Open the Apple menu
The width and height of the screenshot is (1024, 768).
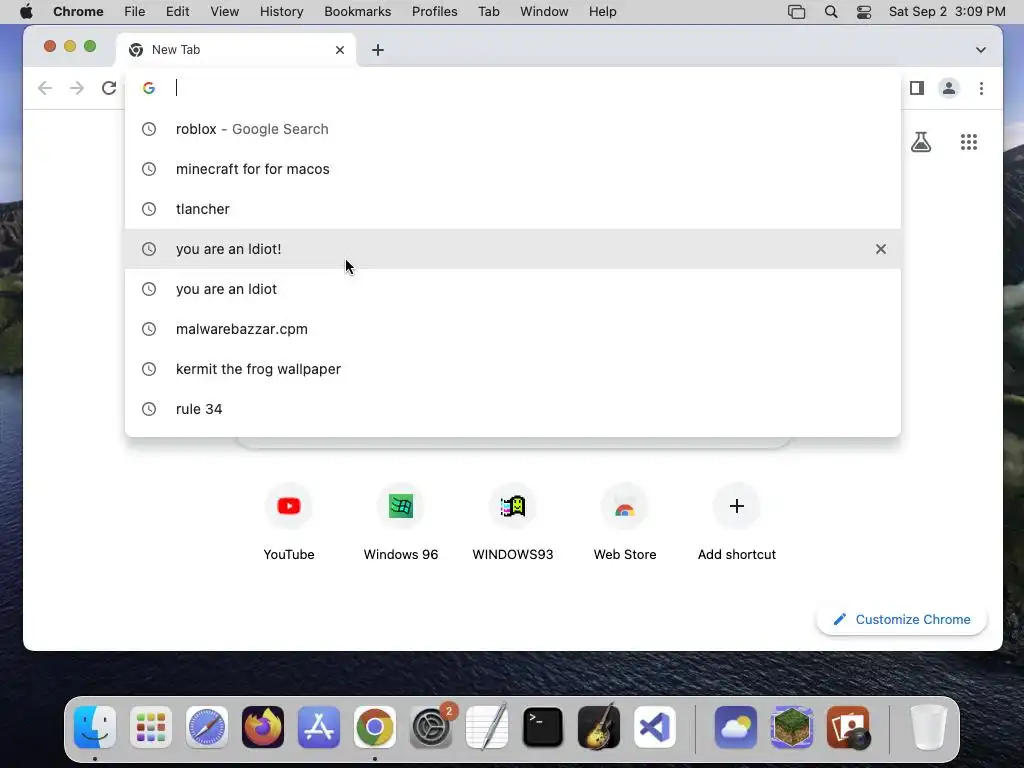26,12
